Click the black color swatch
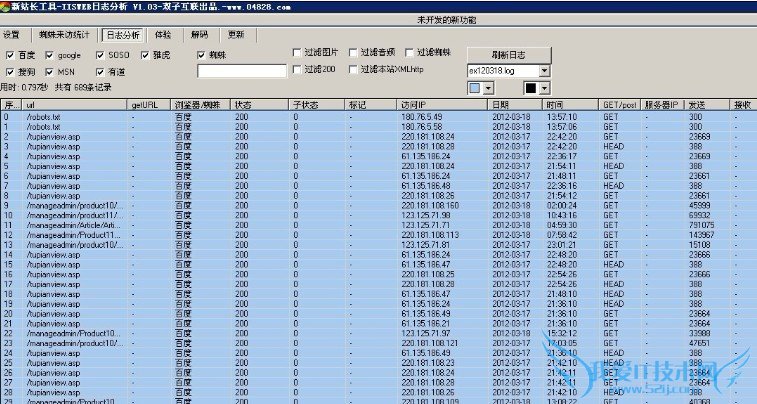The image size is (757, 404). 531,88
